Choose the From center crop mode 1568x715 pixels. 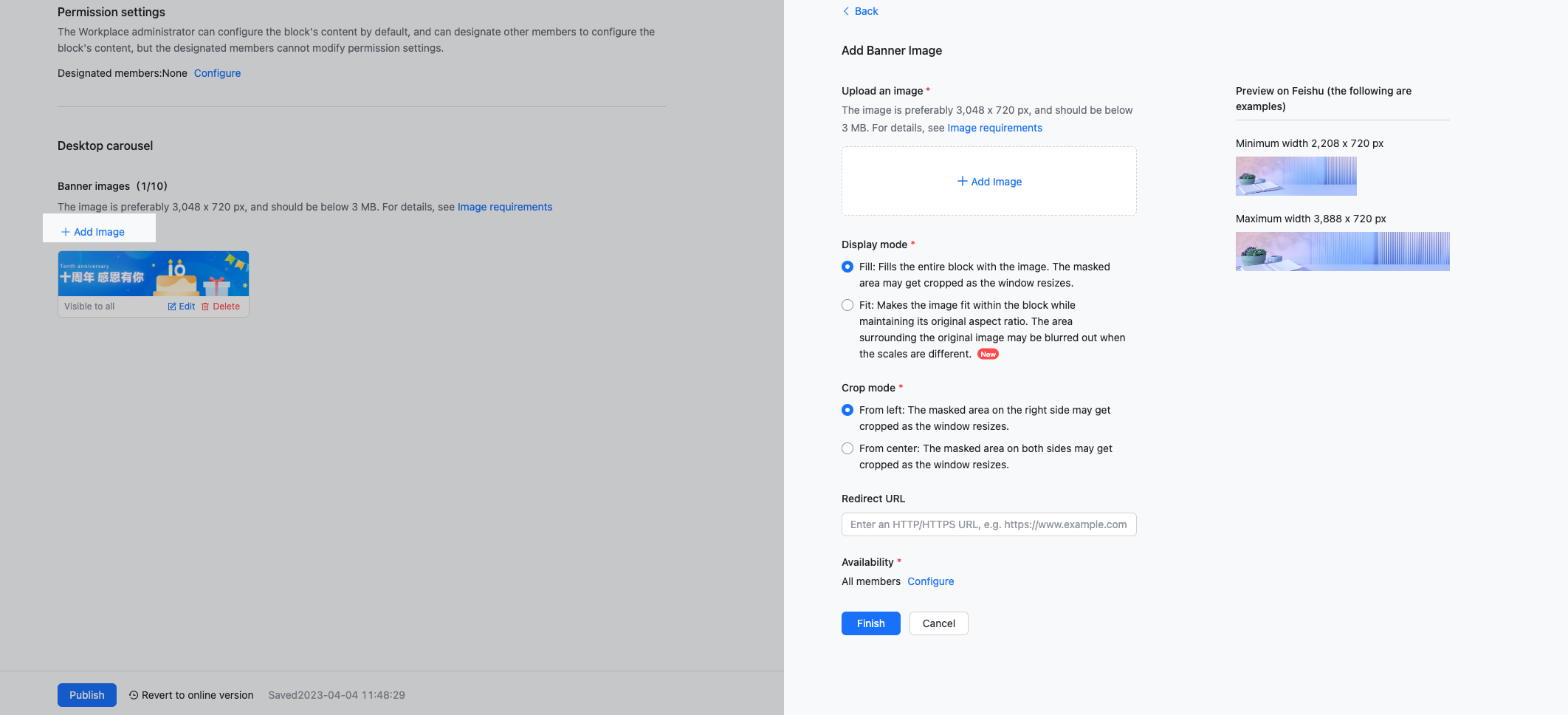tap(847, 448)
